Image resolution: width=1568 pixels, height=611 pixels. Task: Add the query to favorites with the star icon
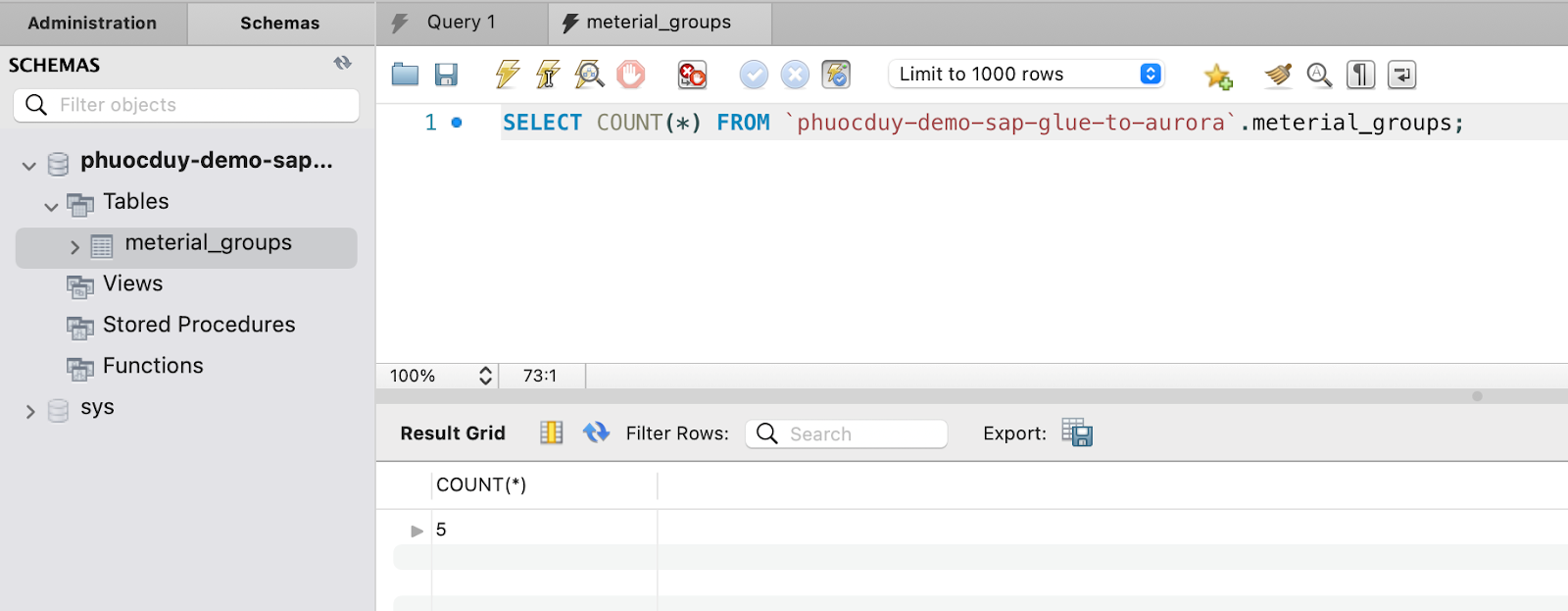pos(1218,76)
